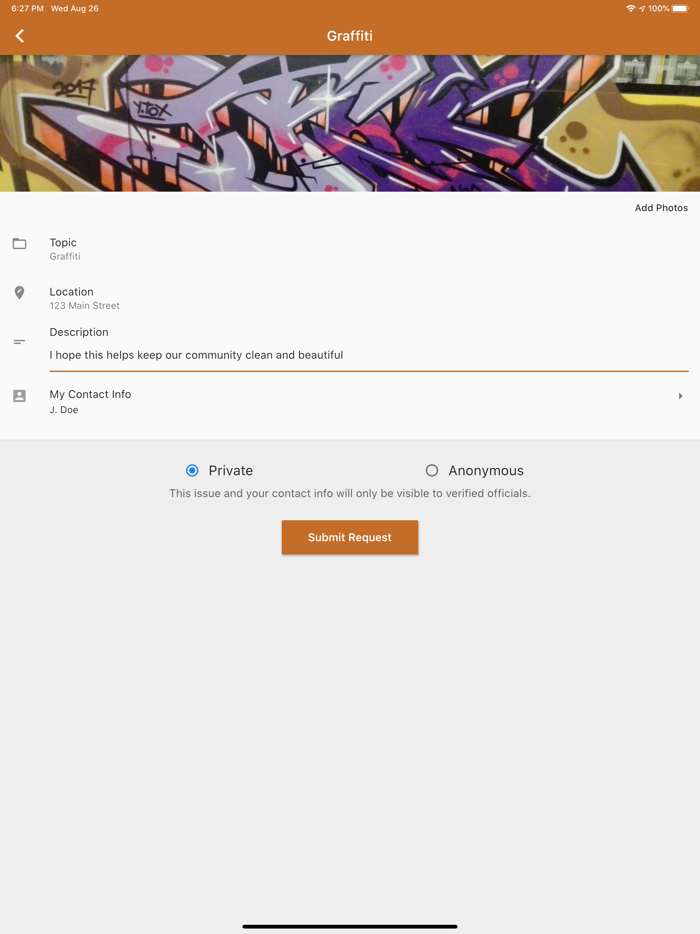700x934 pixels.
Task: Expand My Contact Info arrow
Action: click(680, 396)
